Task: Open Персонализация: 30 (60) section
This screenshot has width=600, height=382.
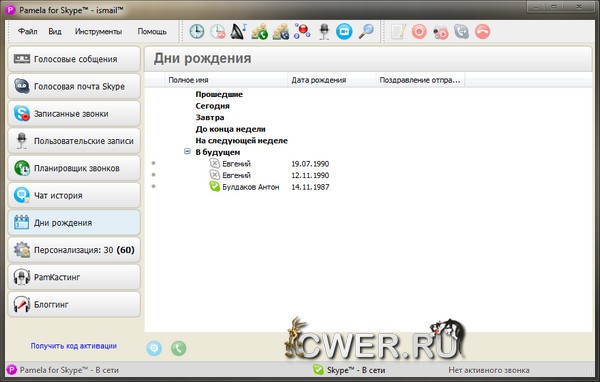Action: coord(74,250)
